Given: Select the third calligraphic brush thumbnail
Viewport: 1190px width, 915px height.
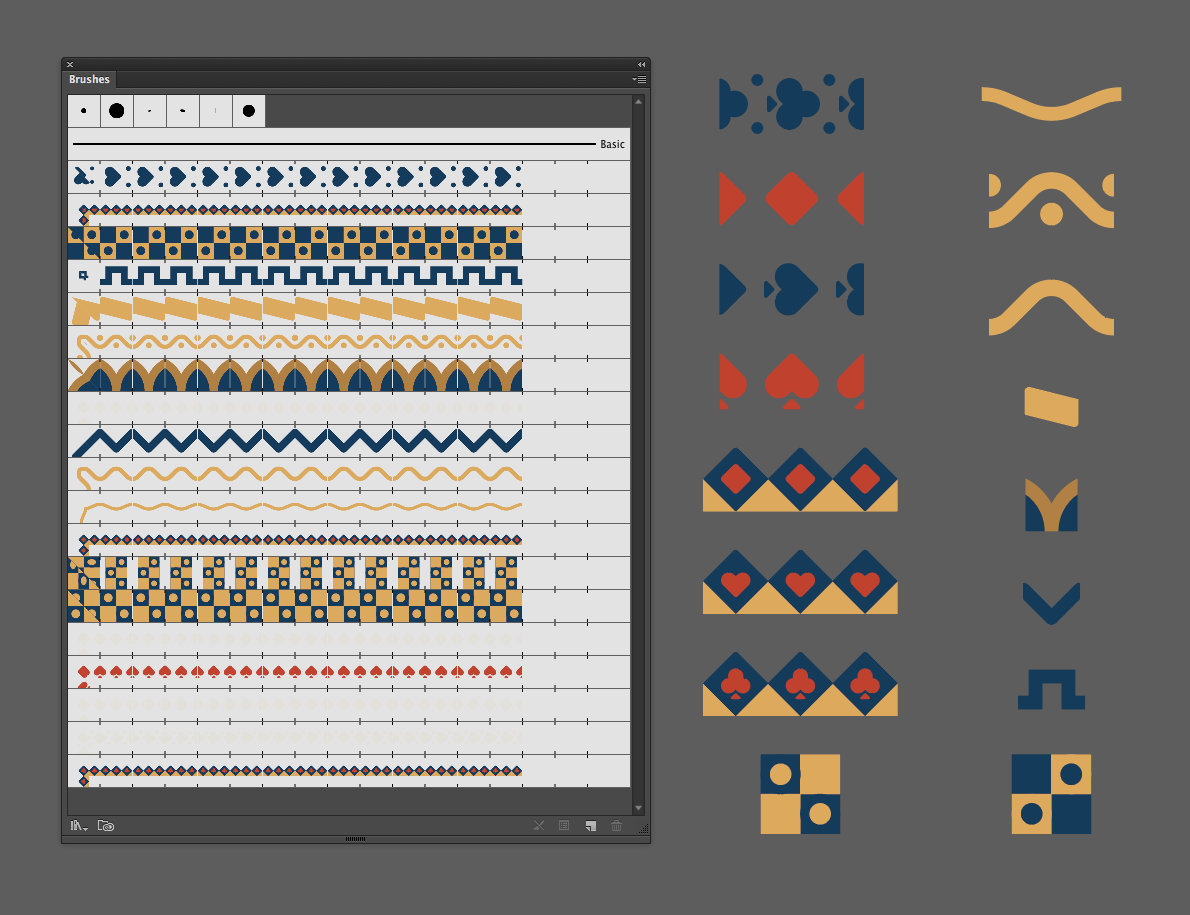Looking at the screenshot, I should click(x=150, y=111).
